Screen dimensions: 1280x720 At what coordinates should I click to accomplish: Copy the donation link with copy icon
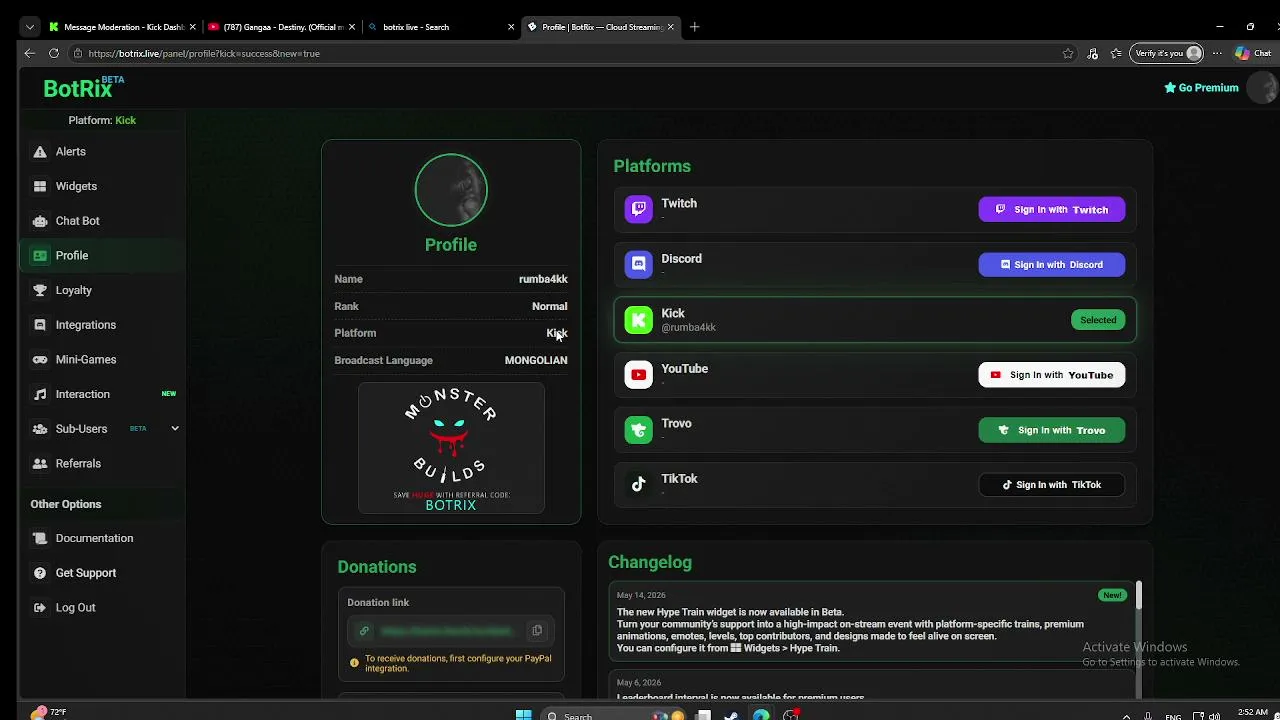tap(537, 631)
